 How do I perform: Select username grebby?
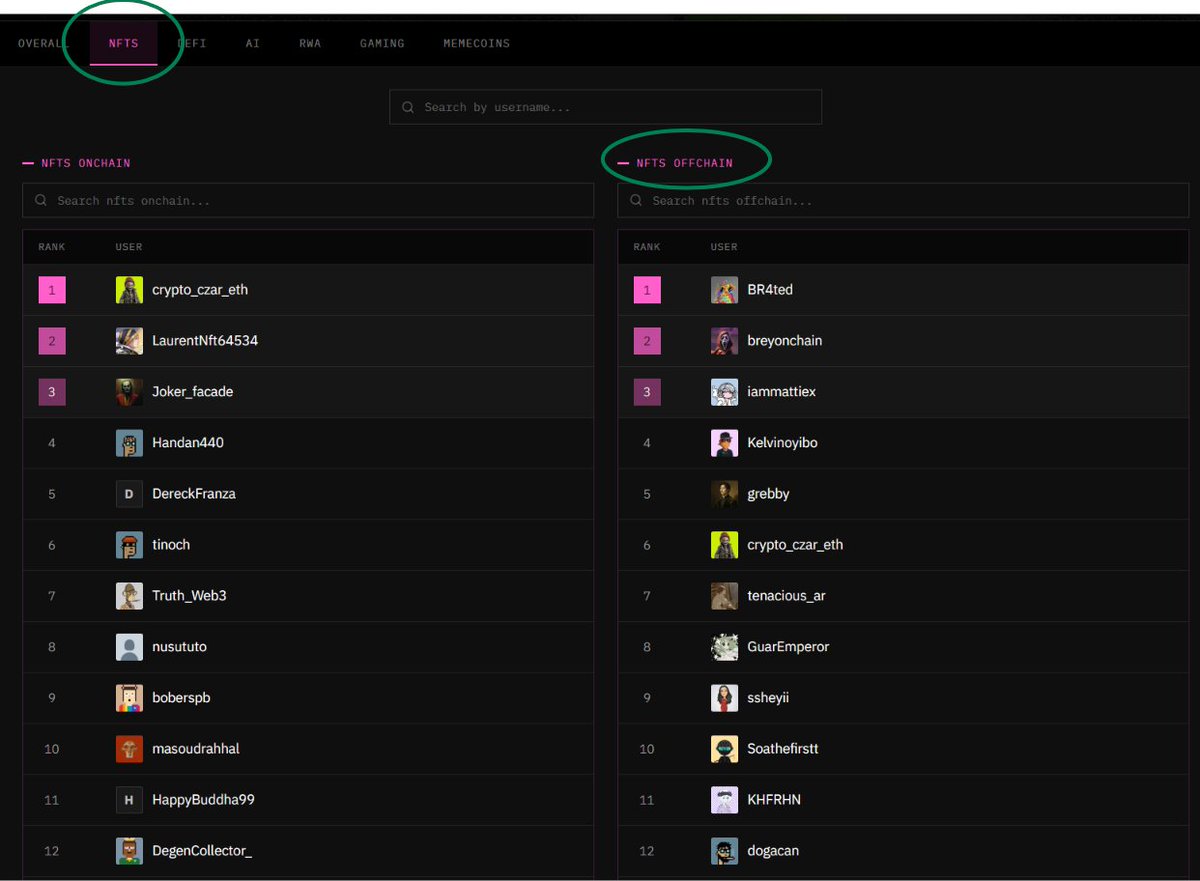[769, 494]
